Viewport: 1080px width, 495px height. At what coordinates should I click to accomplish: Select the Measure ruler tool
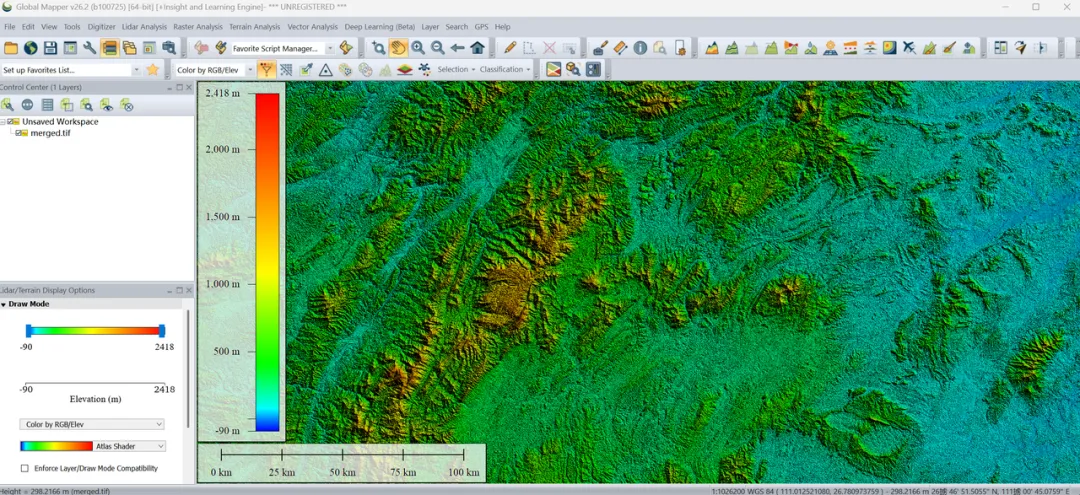tap(620, 48)
